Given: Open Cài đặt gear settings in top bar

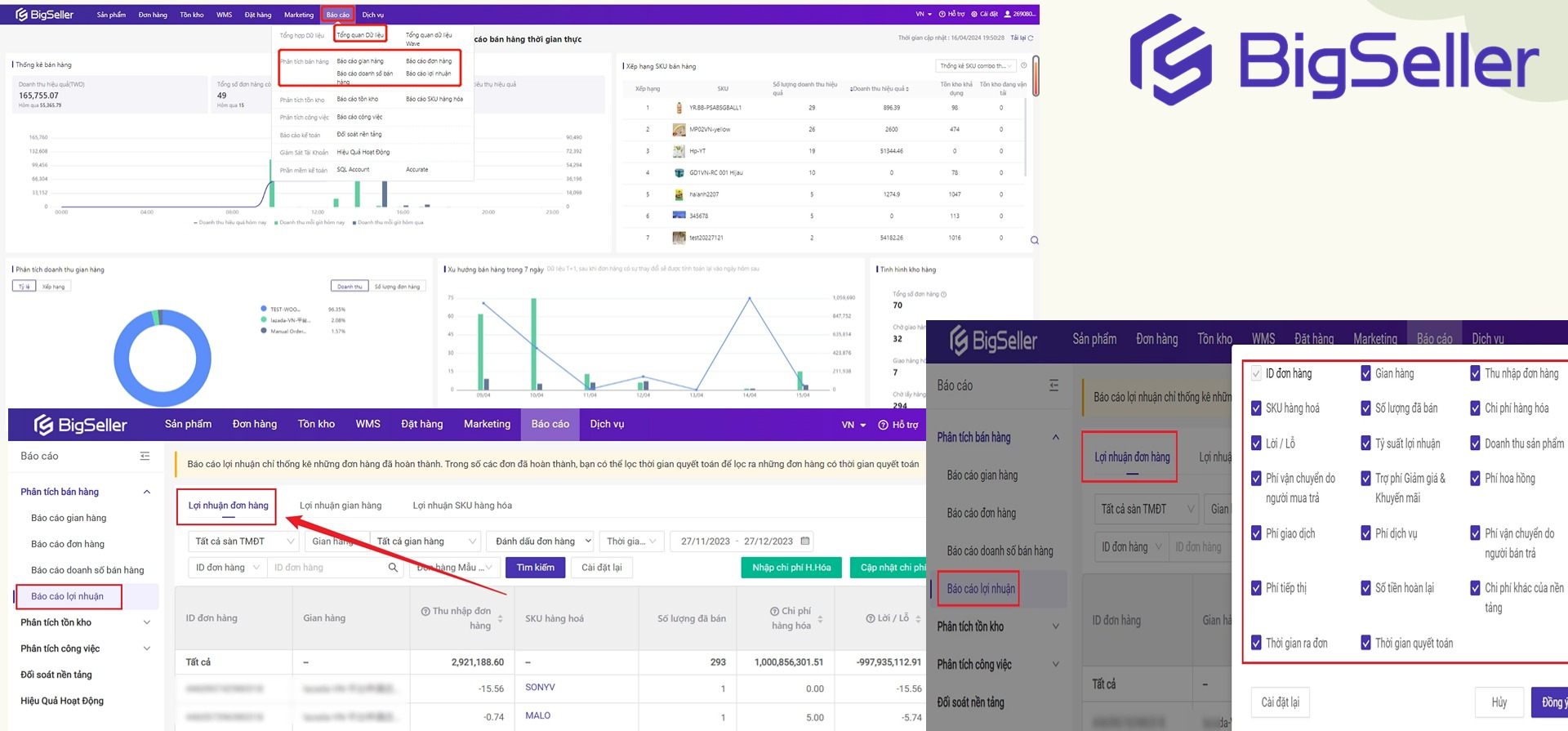Looking at the screenshot, I should point(974,14).
